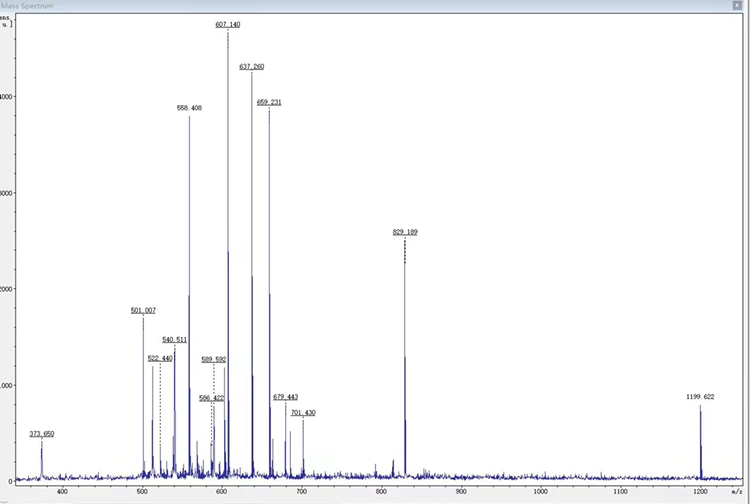Screen dimensions: 750x504
Task: Click the 558.408 peak label
Action: (189, 108)
